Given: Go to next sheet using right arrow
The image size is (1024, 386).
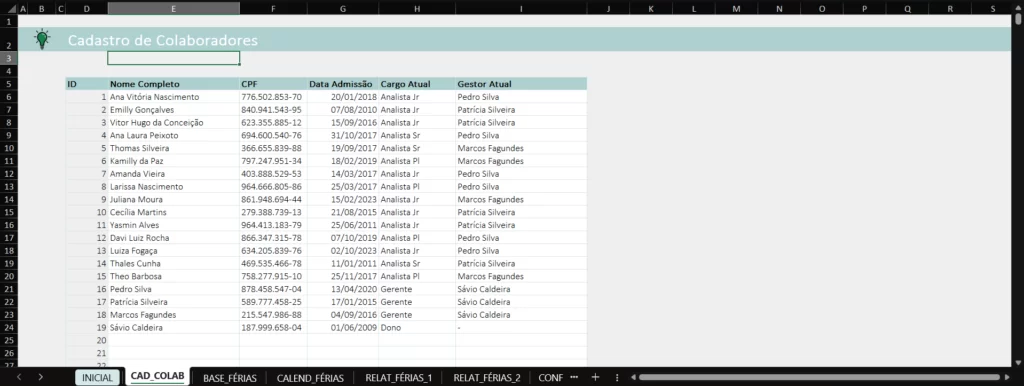Looking at the screenshot, I should (x=40, y=377).
